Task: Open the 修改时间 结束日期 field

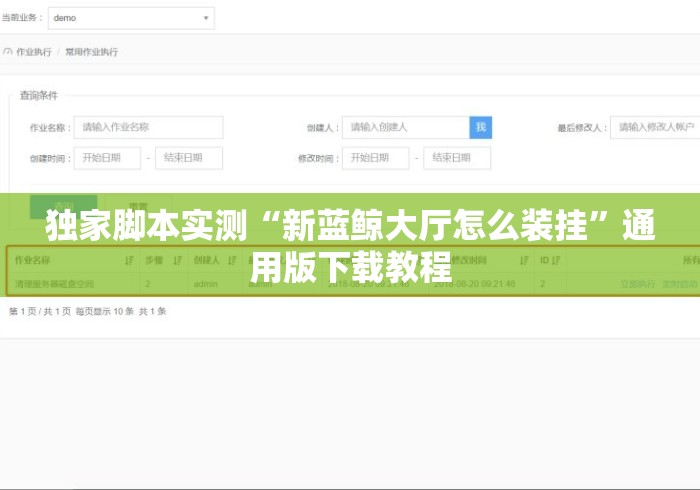Action: pyautogui.click(x=457, y=158)
